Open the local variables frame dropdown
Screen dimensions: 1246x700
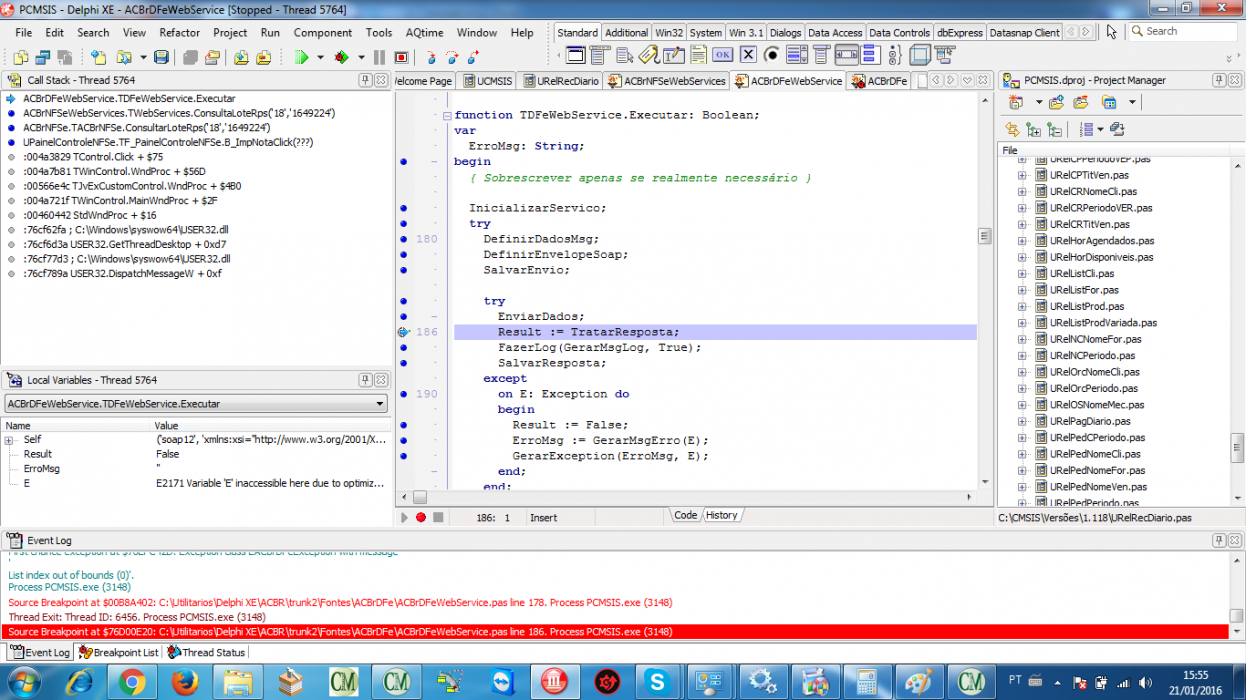click(x=380, y=404)
